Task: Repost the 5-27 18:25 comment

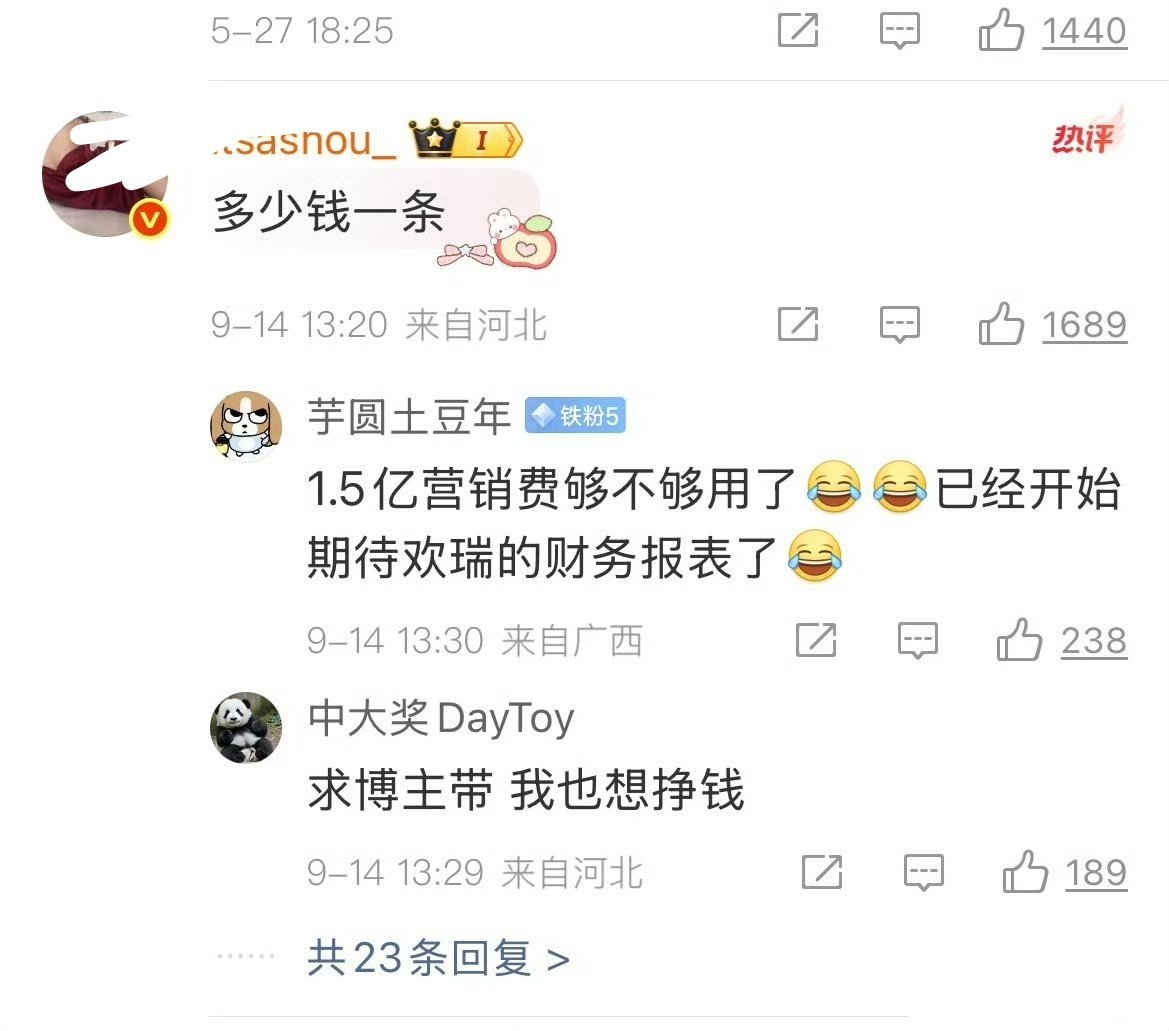Action: point(798,31)
